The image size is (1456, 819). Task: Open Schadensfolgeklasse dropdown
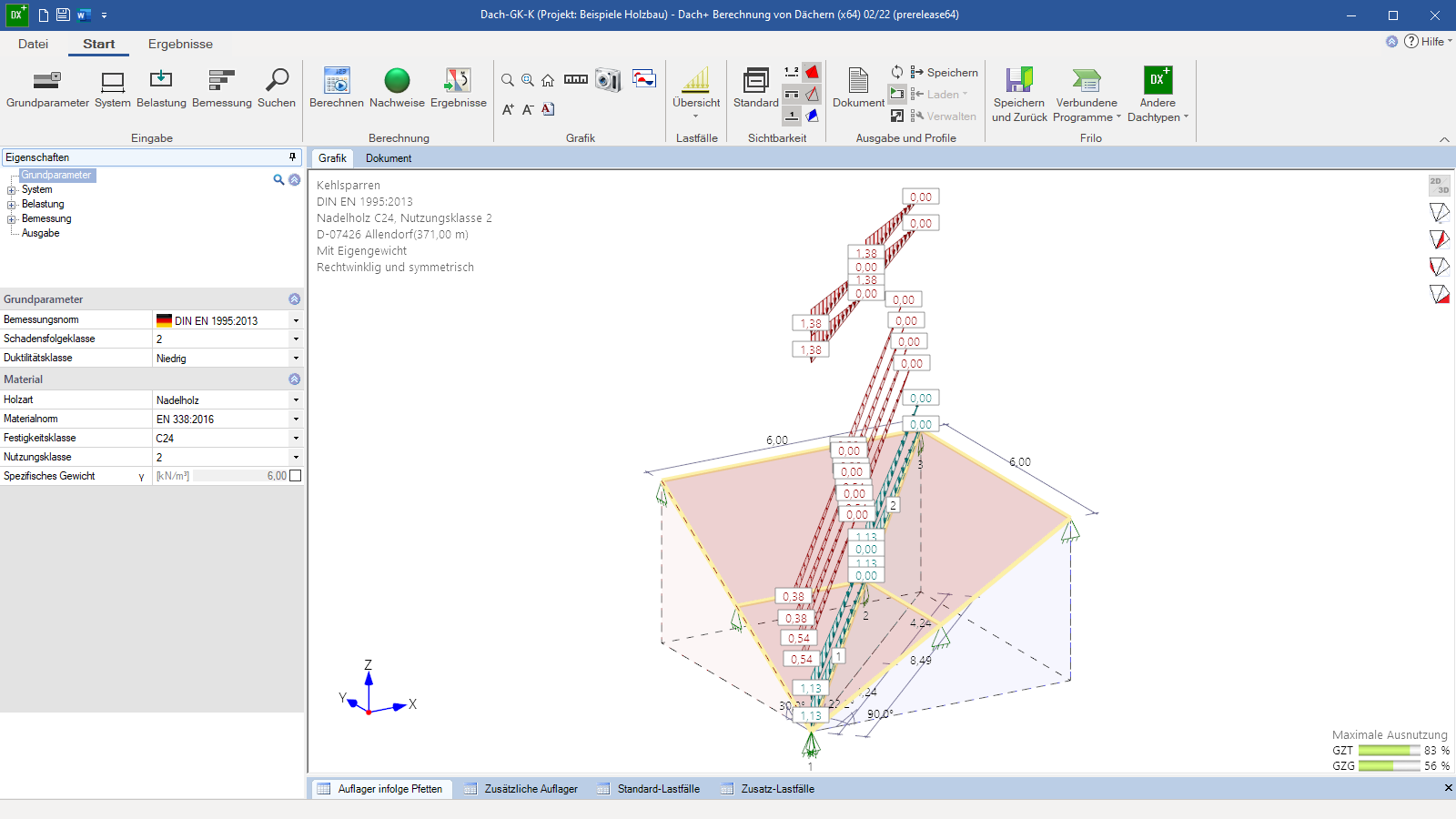tap(296, 339)
